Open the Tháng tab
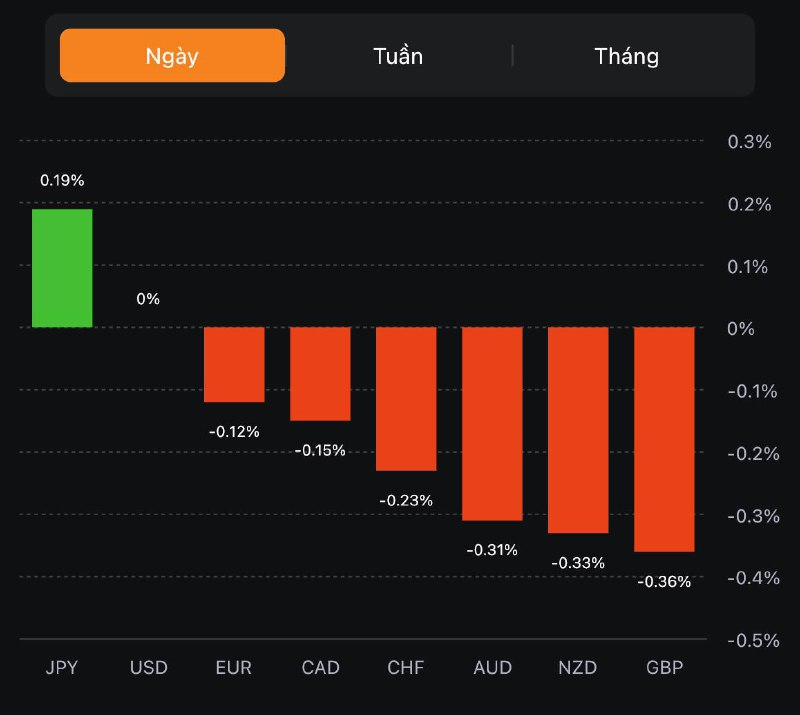Image resolution: width=800 pixels, height=715 pixels. click(x=627, y=55)
